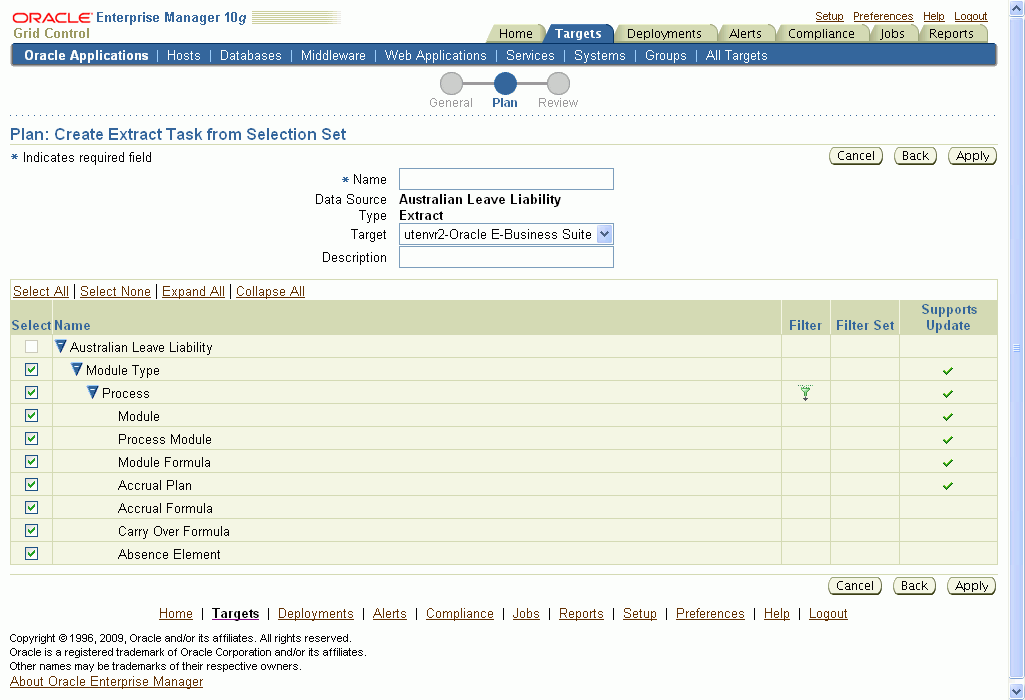Open the Groups subtab
Image resolution: width=1025 pixels, height=700 pixels.
(x=665, y=56)
